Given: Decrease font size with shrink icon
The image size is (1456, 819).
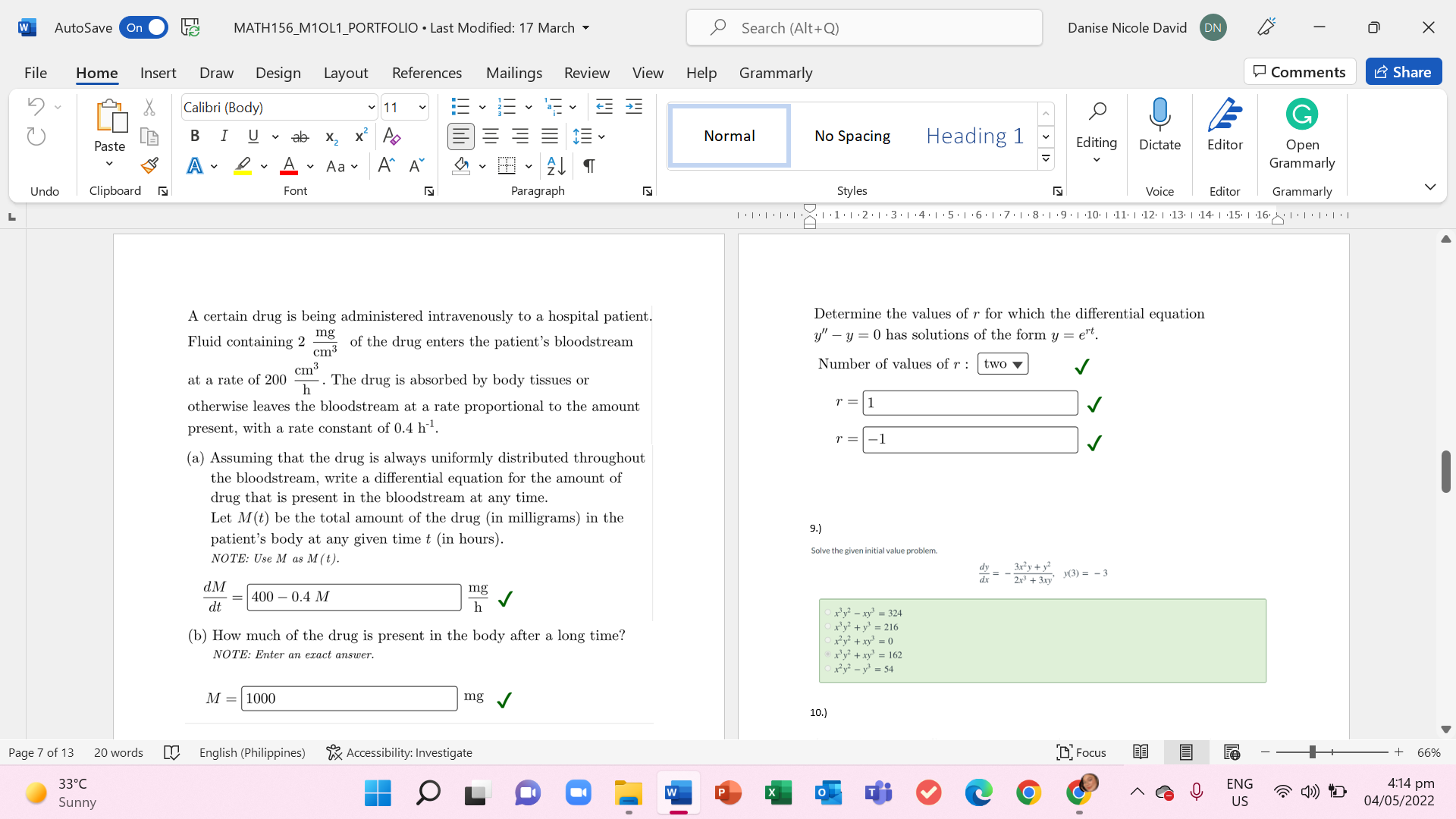Looking at the screenshot, I should (416, 165).
